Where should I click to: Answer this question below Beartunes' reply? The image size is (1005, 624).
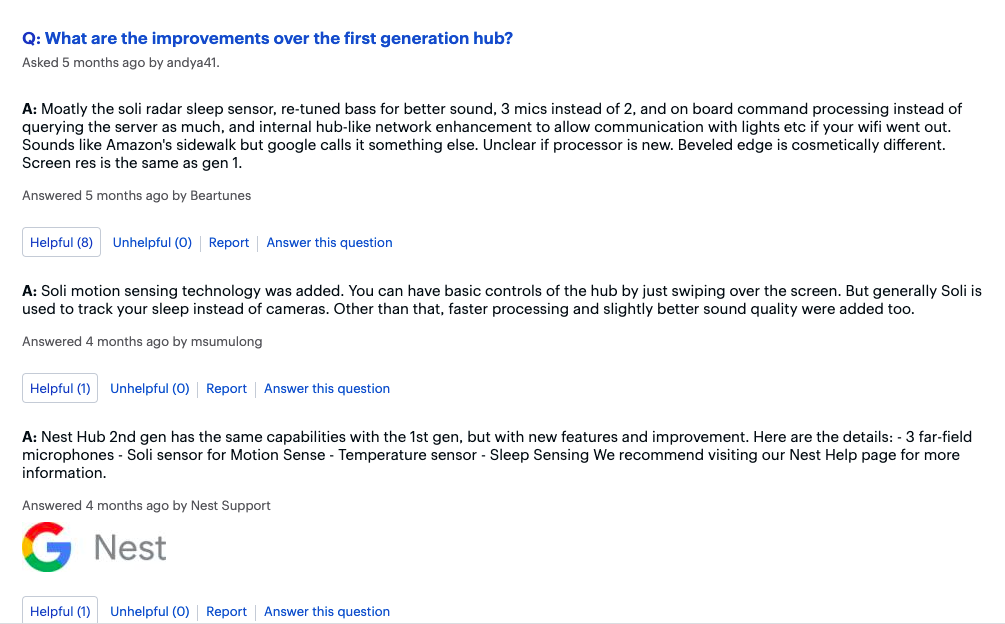pyautogui.click(x=329, y=243)
